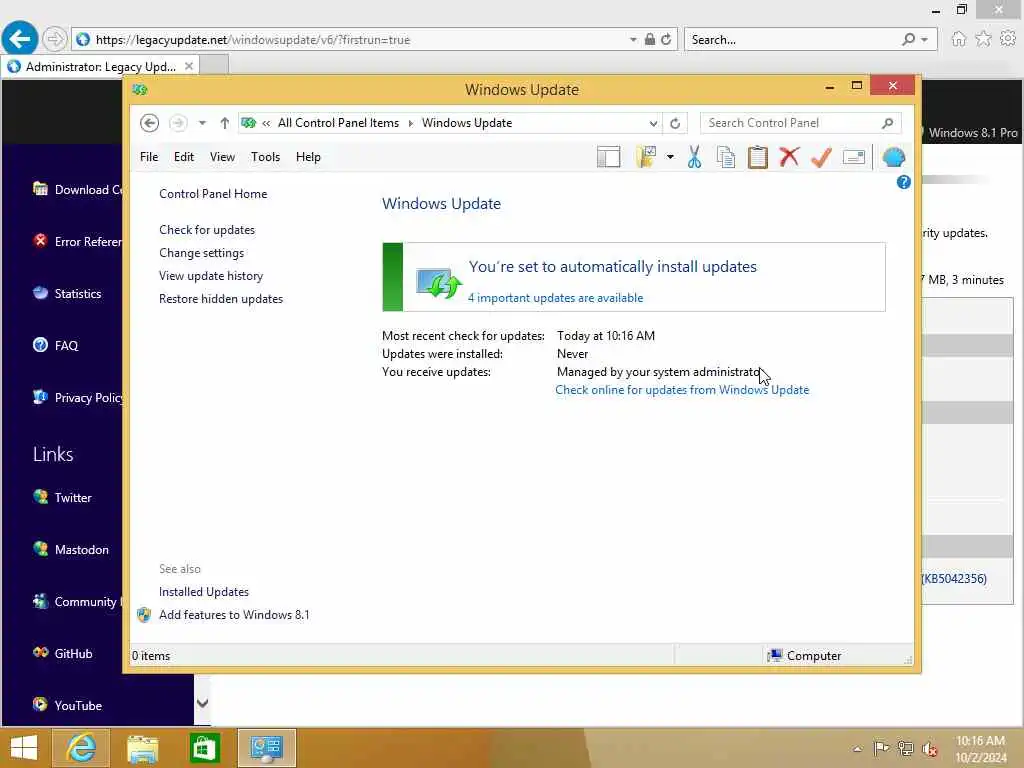Click the Control Panel search magnifier icon
1024x768 pixels.
(887, 123)
